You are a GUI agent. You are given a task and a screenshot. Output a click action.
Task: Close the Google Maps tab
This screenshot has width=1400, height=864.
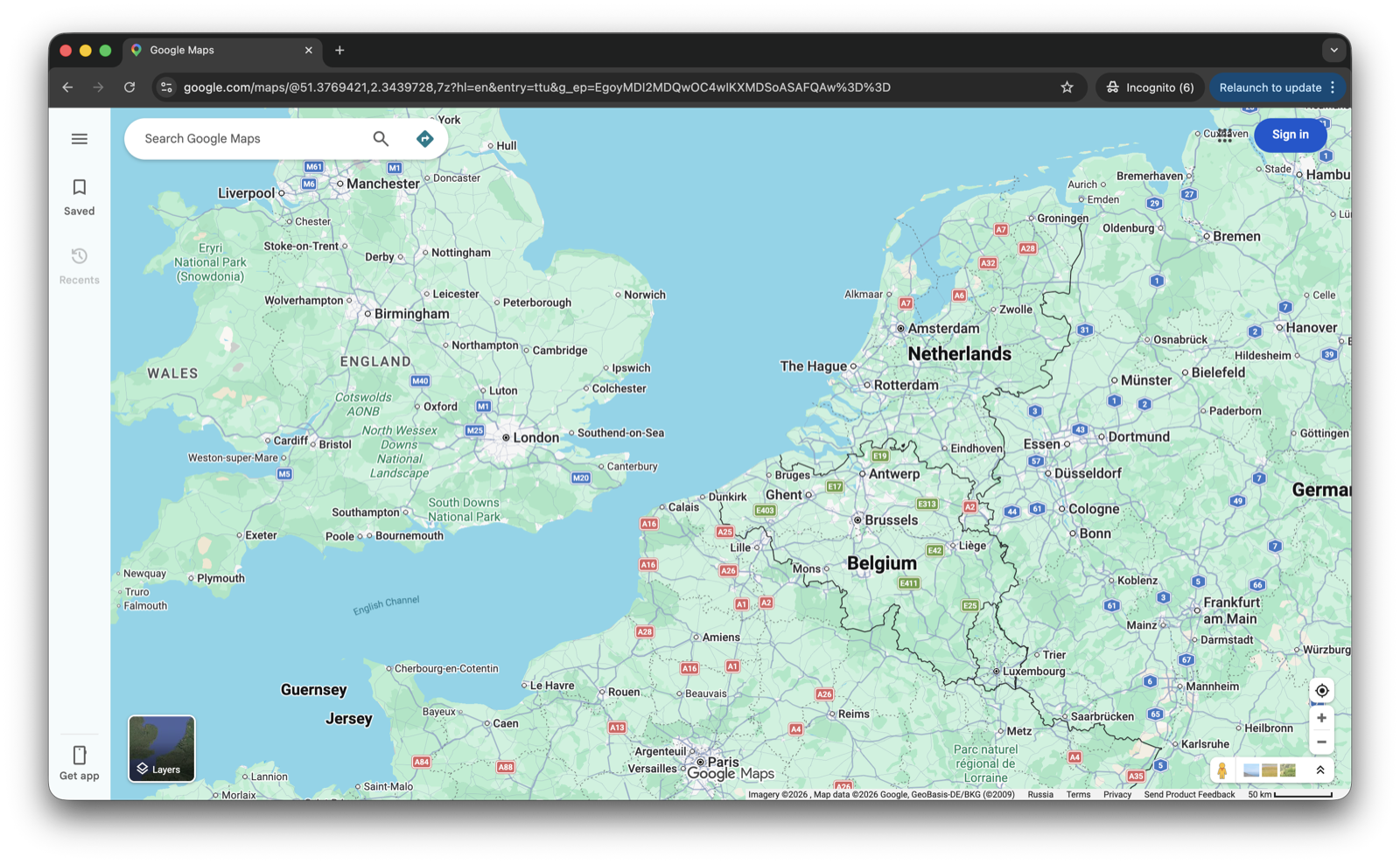click(308, 50)
